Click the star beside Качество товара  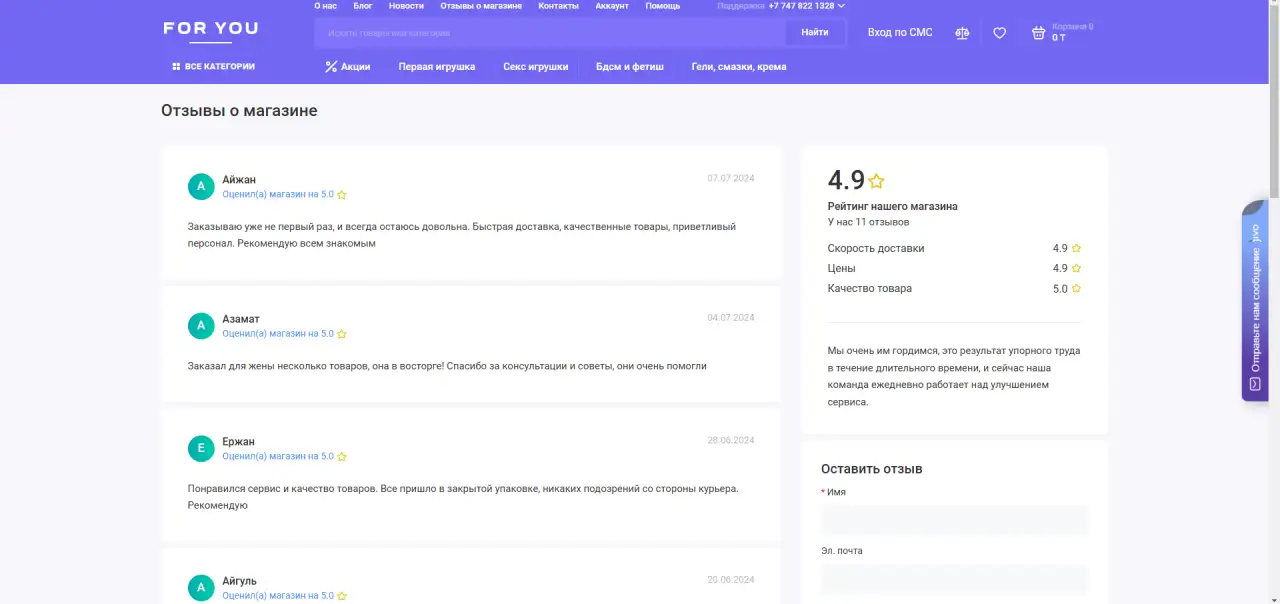pyautogui.click(x=1074, y=288)
